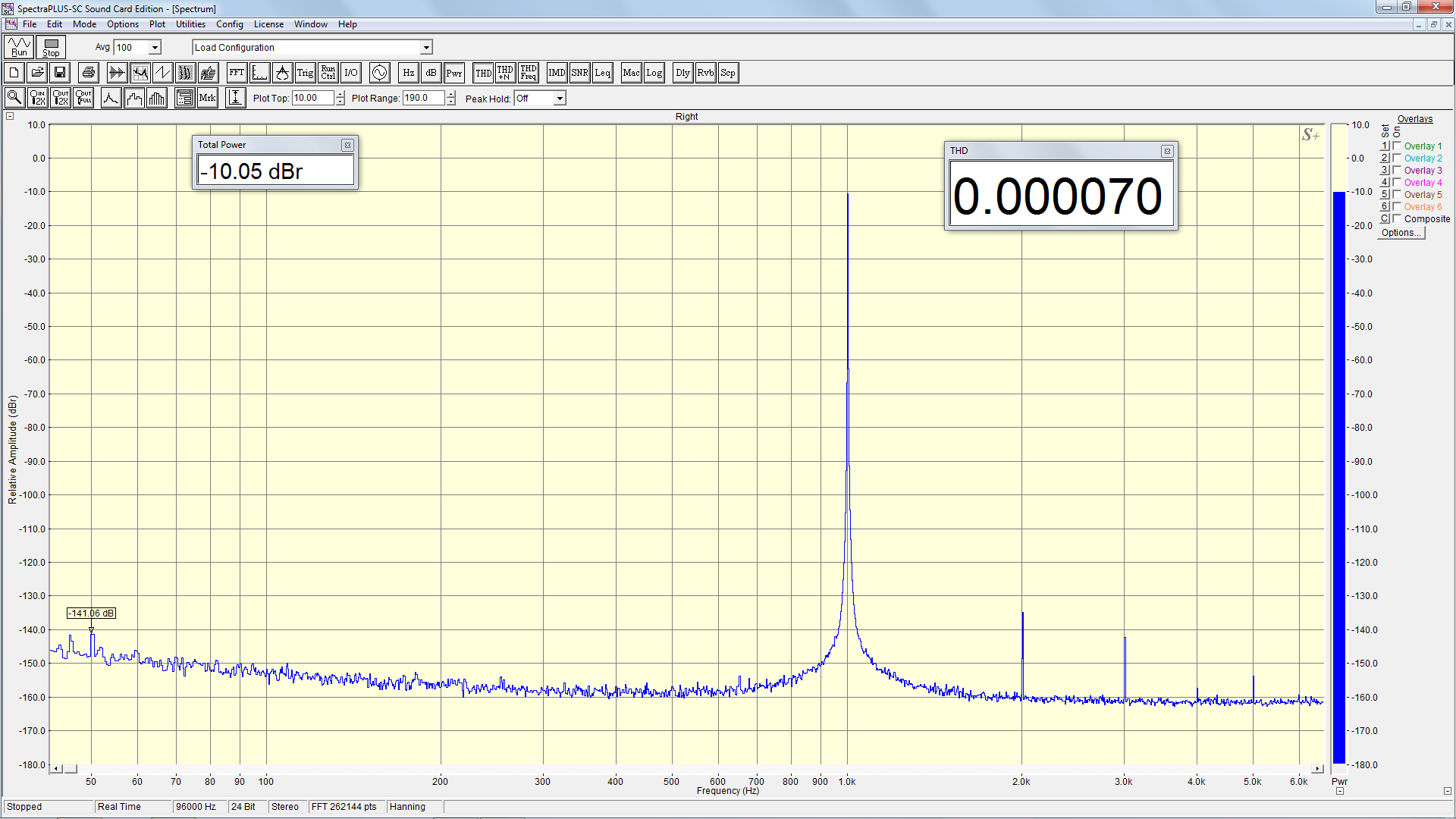Select the Spectrogram view icon
This screenshot has height=819, width=1456.
point(185,73)
